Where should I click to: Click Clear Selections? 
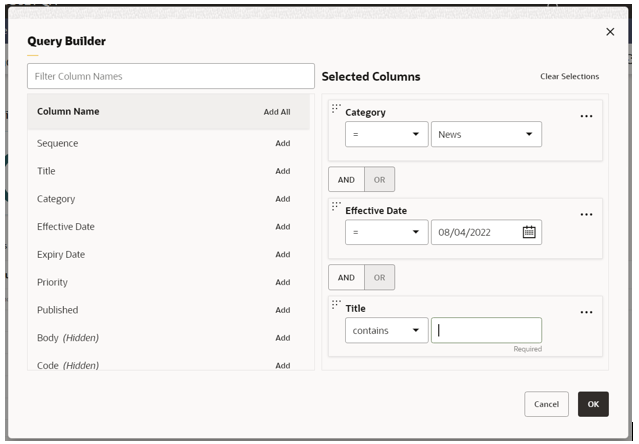coord(569,76)
